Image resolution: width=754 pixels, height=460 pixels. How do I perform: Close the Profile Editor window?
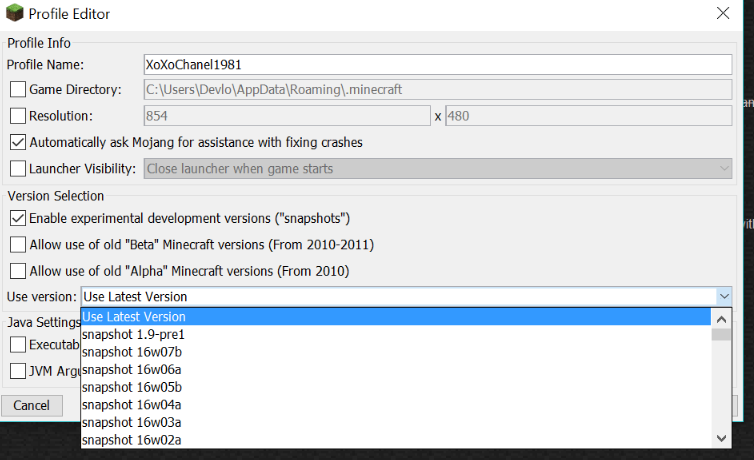[x=723, y=14]
